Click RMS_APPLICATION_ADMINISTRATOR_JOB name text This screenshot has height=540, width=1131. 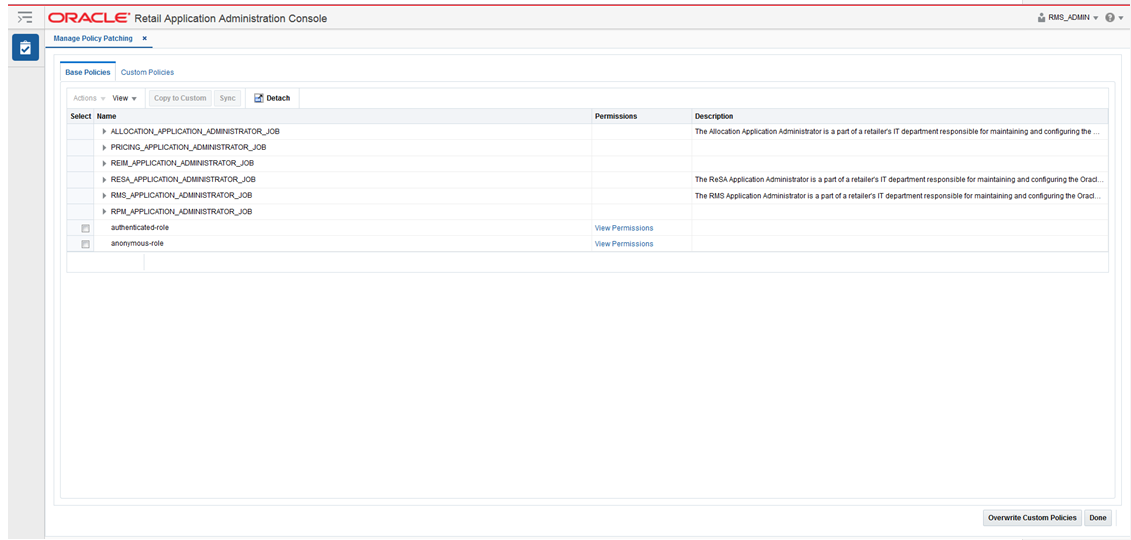click(181, 195)
